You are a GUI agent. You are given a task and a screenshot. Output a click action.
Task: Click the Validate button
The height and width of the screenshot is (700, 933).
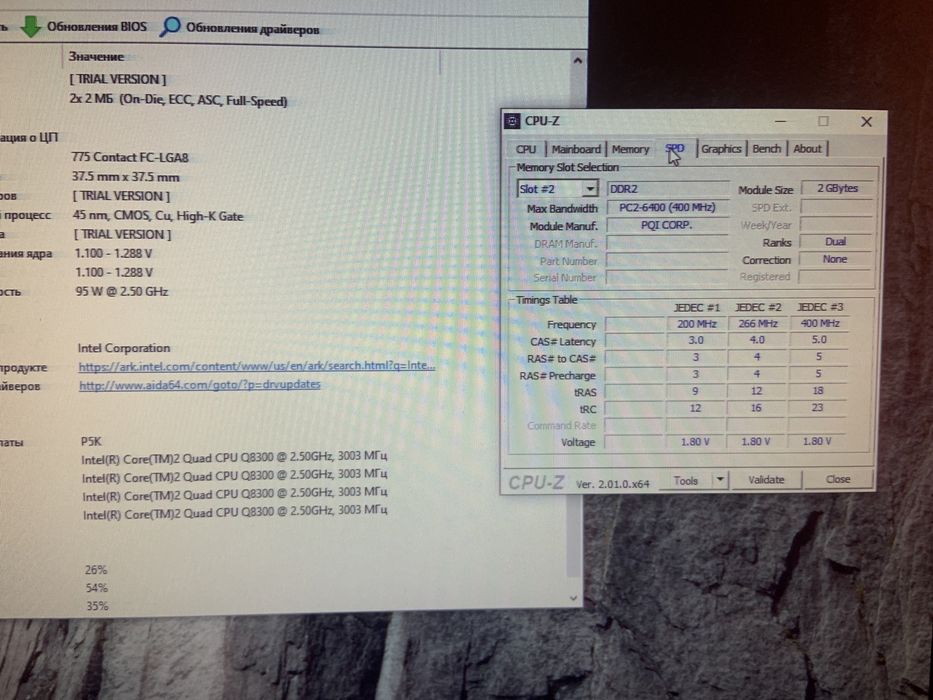[x=766, y=479]
